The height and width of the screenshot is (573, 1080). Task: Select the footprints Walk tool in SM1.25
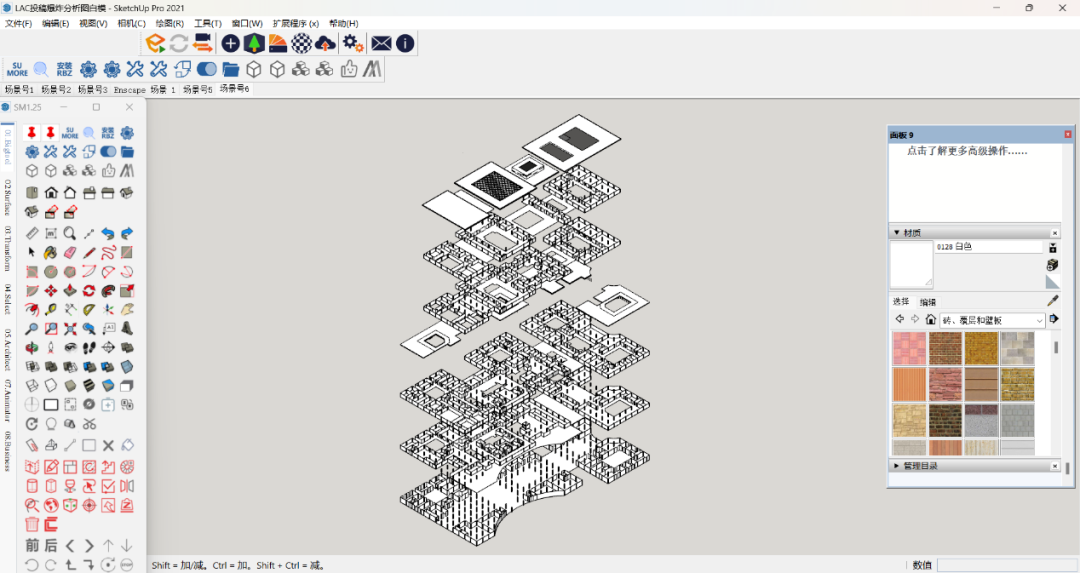click(89, 348)
